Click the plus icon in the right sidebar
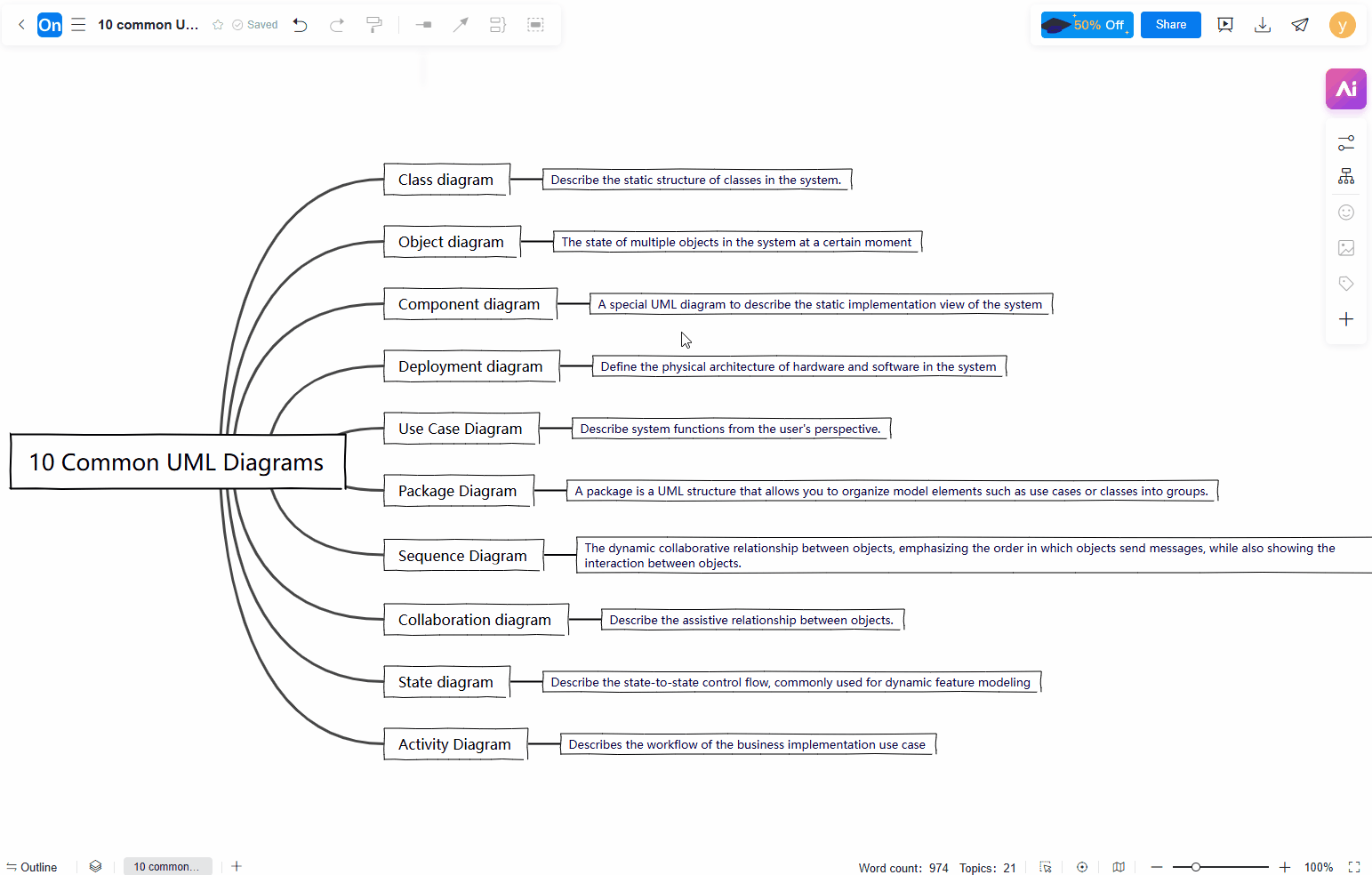Viewport: 1372px width, 875px height. (1346, 319)
